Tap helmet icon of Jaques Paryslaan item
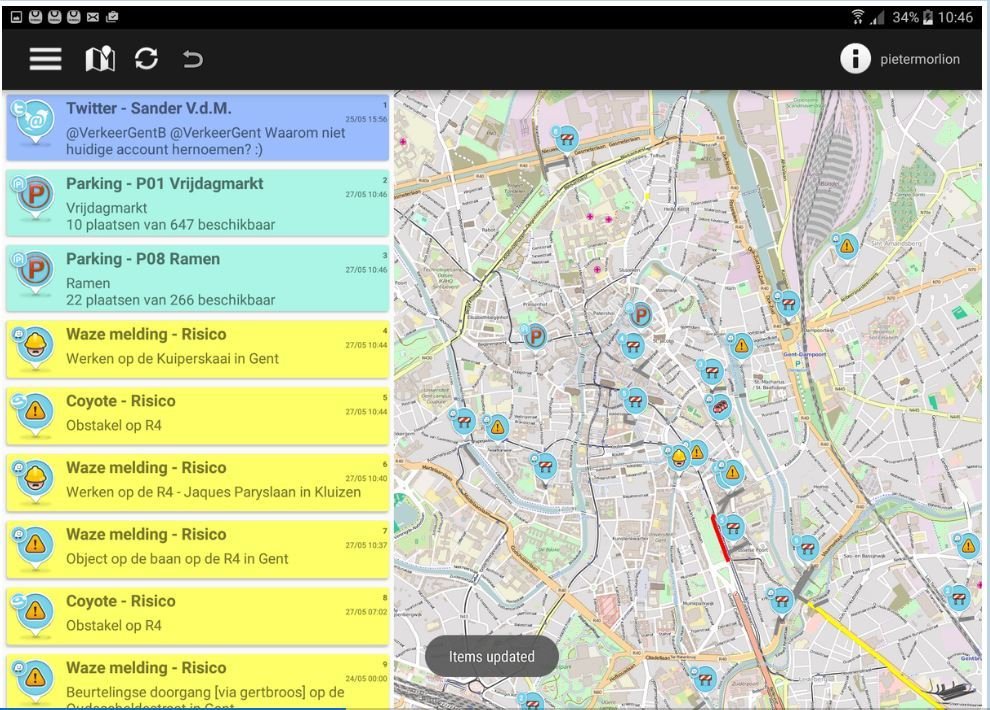The width and height of the screenshot is (990, 710). coord(35,480)
